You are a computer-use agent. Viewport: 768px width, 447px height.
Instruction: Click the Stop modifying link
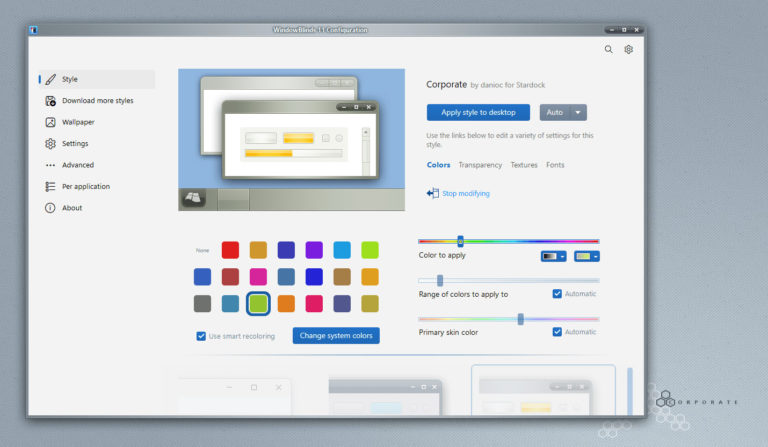pos(466,193)
